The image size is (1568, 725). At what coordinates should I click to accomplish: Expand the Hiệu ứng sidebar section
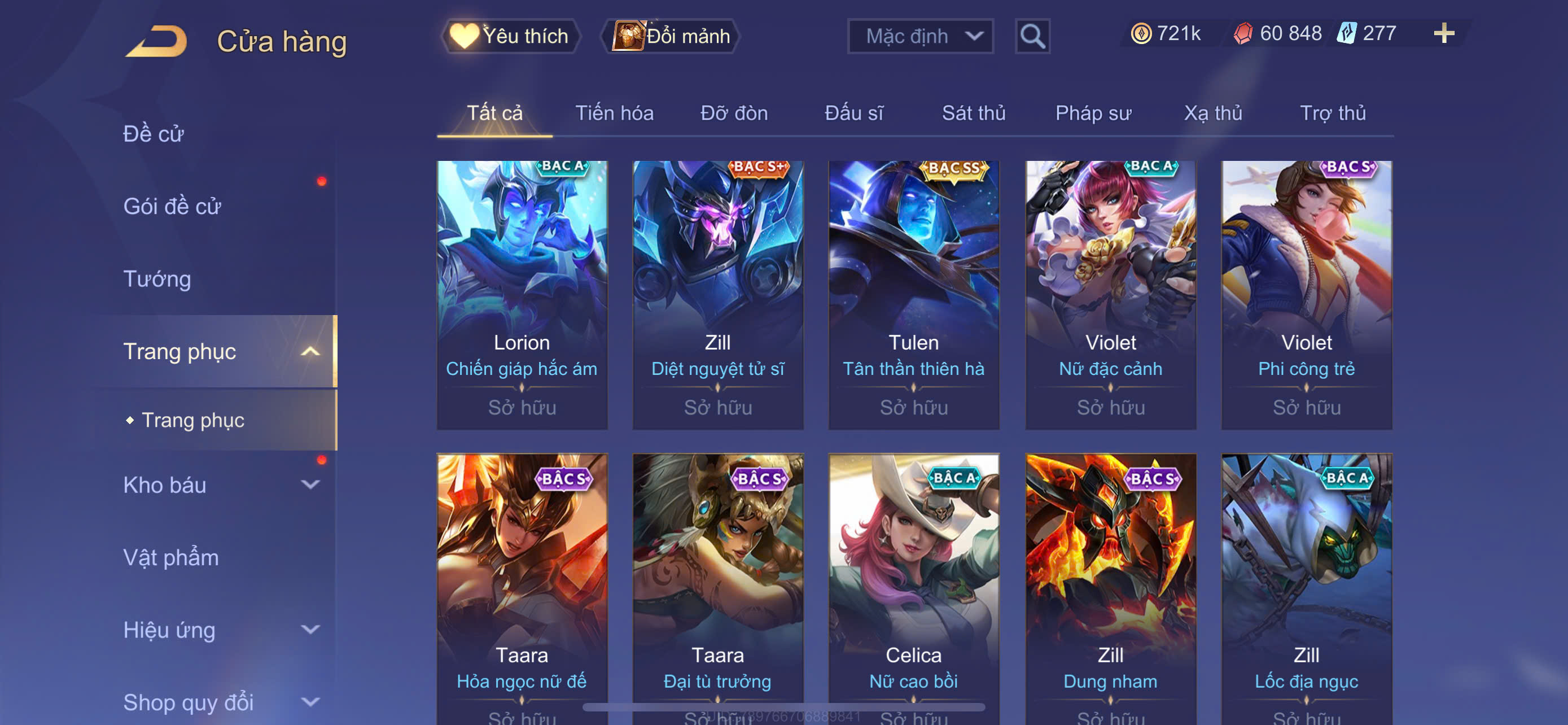point(310,630)
